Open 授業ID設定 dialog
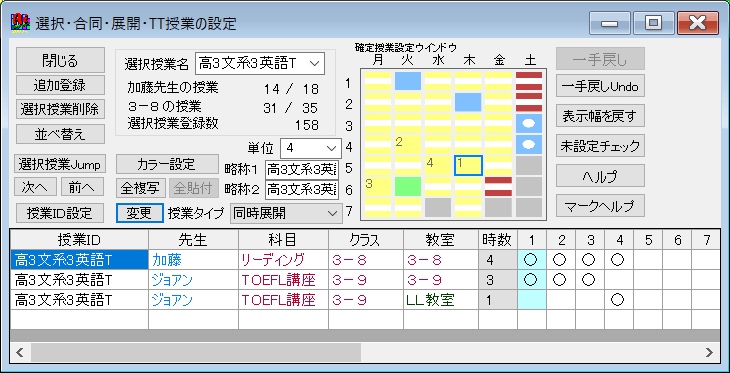This screenshot has width=730, height=373. (60, 213)
